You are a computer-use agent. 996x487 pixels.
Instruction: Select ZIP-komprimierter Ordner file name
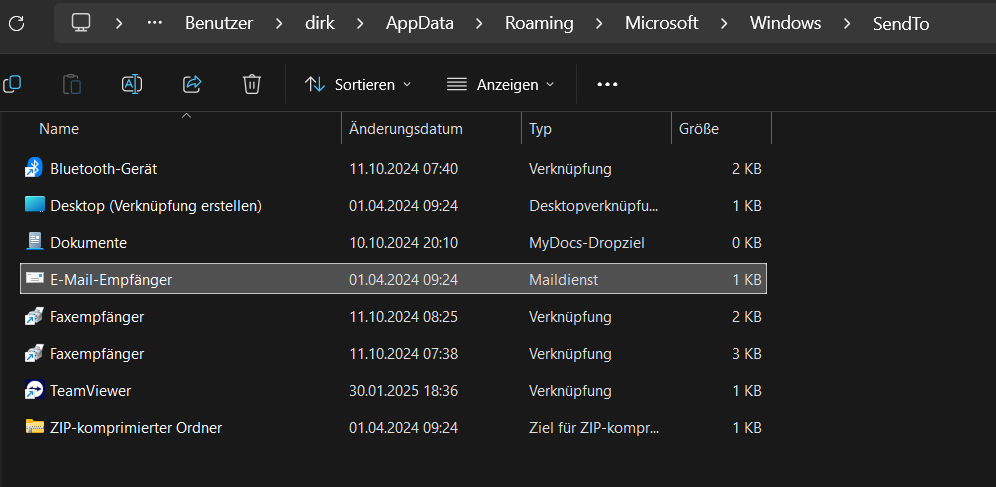click(x=136, y=428)
